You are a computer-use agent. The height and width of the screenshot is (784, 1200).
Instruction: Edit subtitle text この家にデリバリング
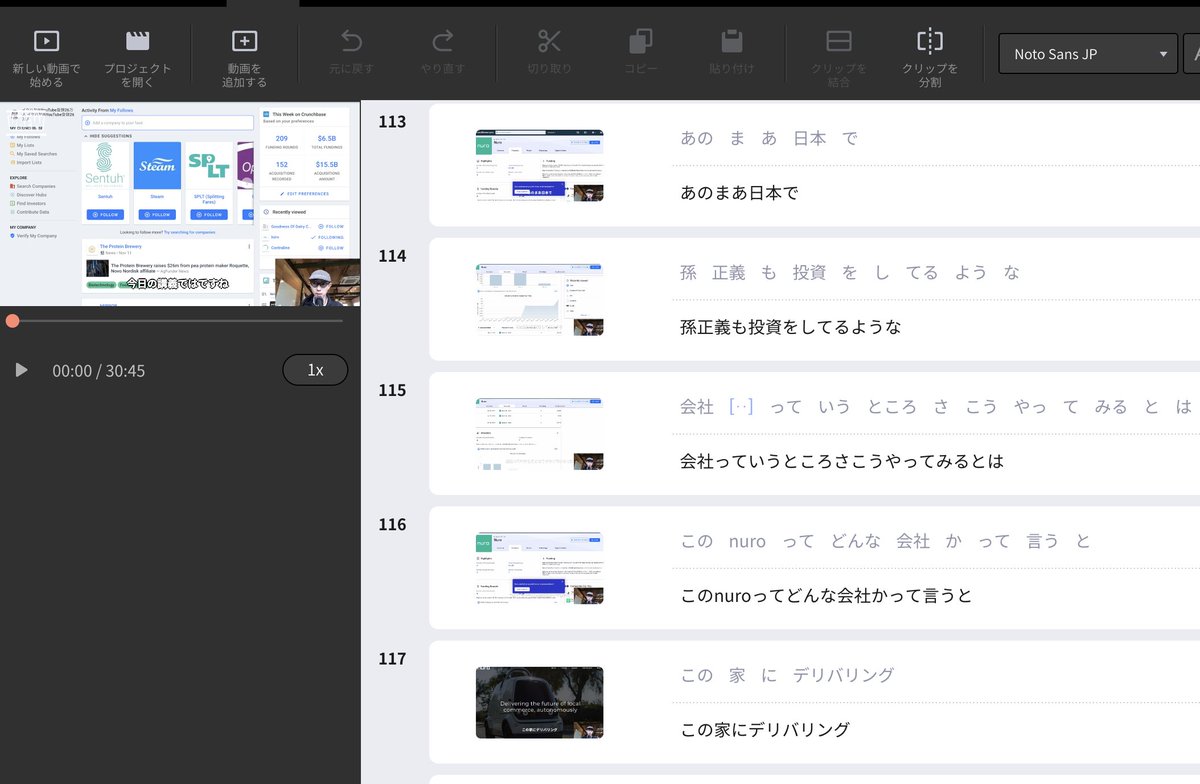tap(765, 730)
